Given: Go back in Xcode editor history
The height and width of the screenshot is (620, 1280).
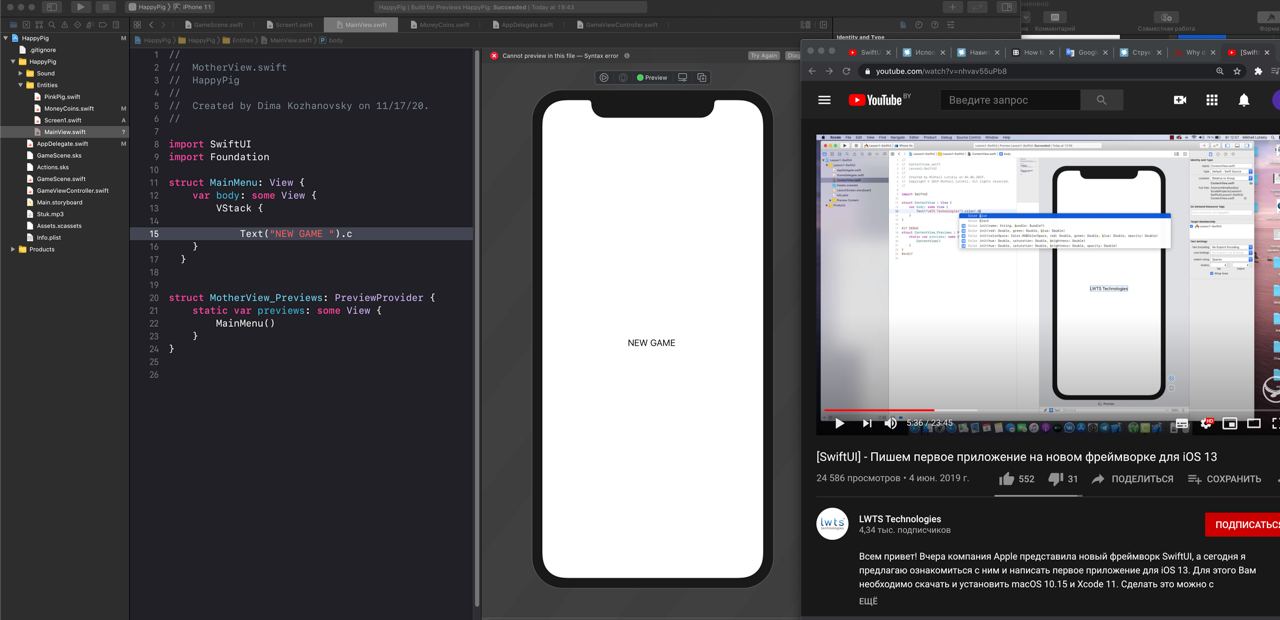Looking at the screenshot, I should click(x=151, y=24).
